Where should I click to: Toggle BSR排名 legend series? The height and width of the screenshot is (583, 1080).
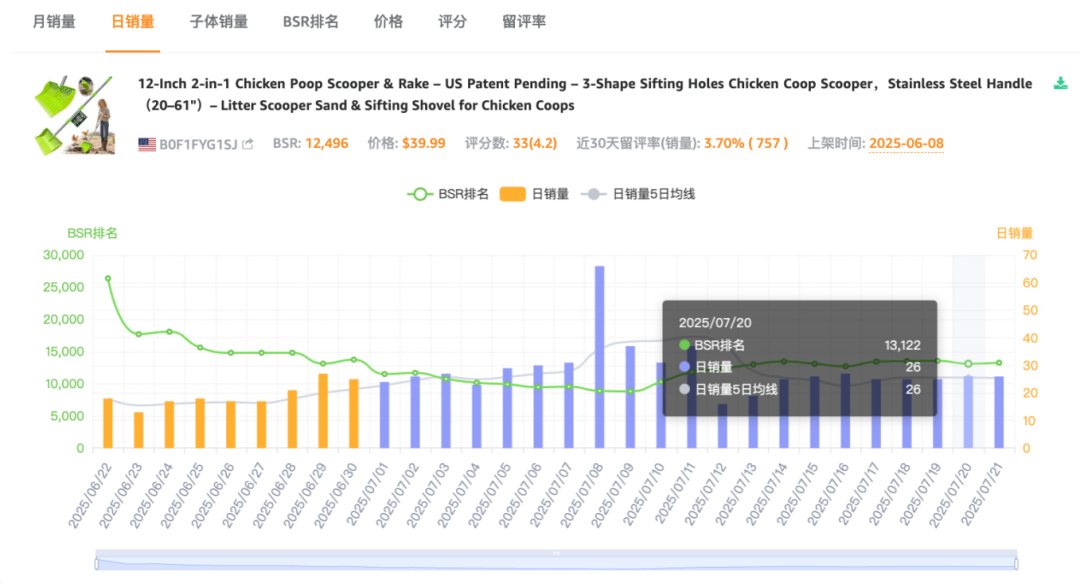[x=448, y=194]
